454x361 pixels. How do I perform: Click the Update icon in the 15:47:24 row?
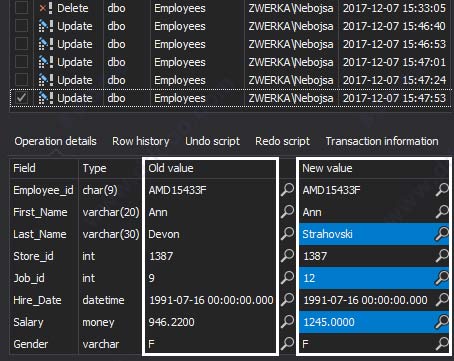click(x=46, y=80)
